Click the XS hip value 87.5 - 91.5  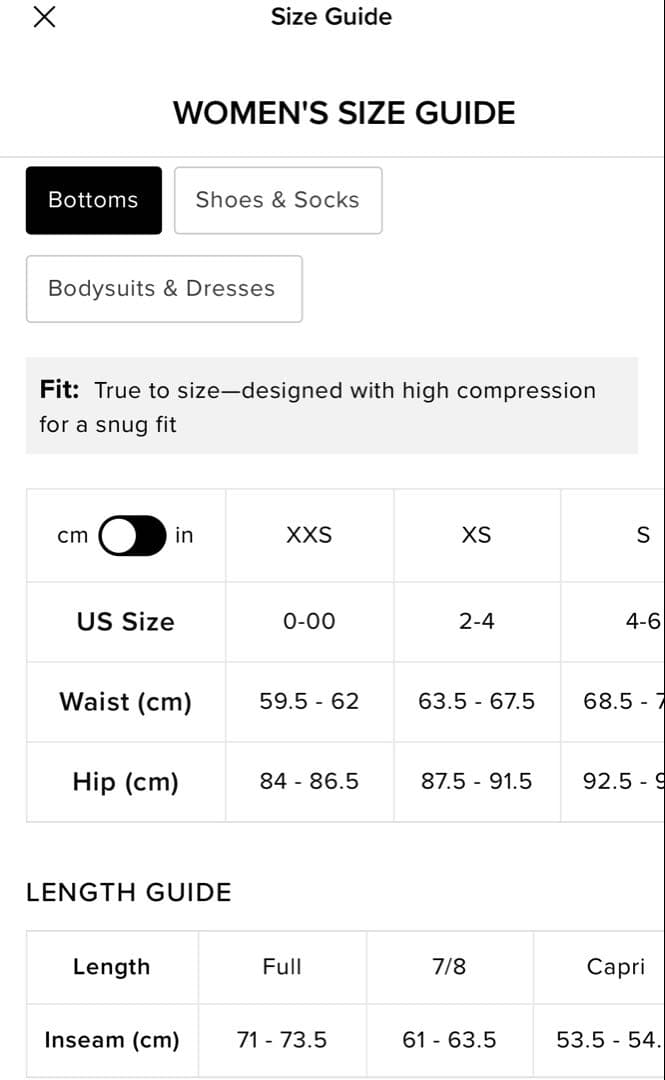(476, 782)
